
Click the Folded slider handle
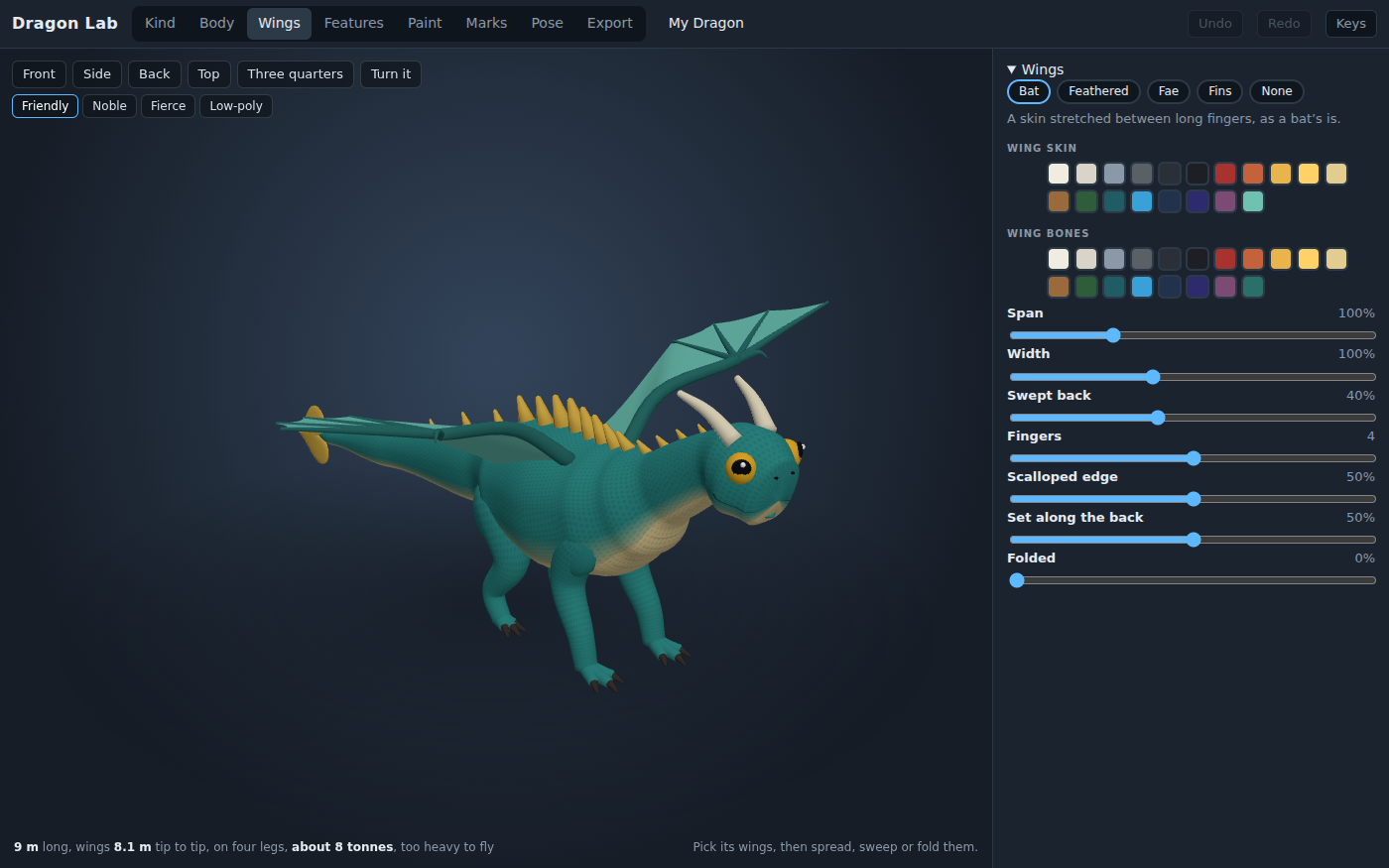coord(1017,580)
